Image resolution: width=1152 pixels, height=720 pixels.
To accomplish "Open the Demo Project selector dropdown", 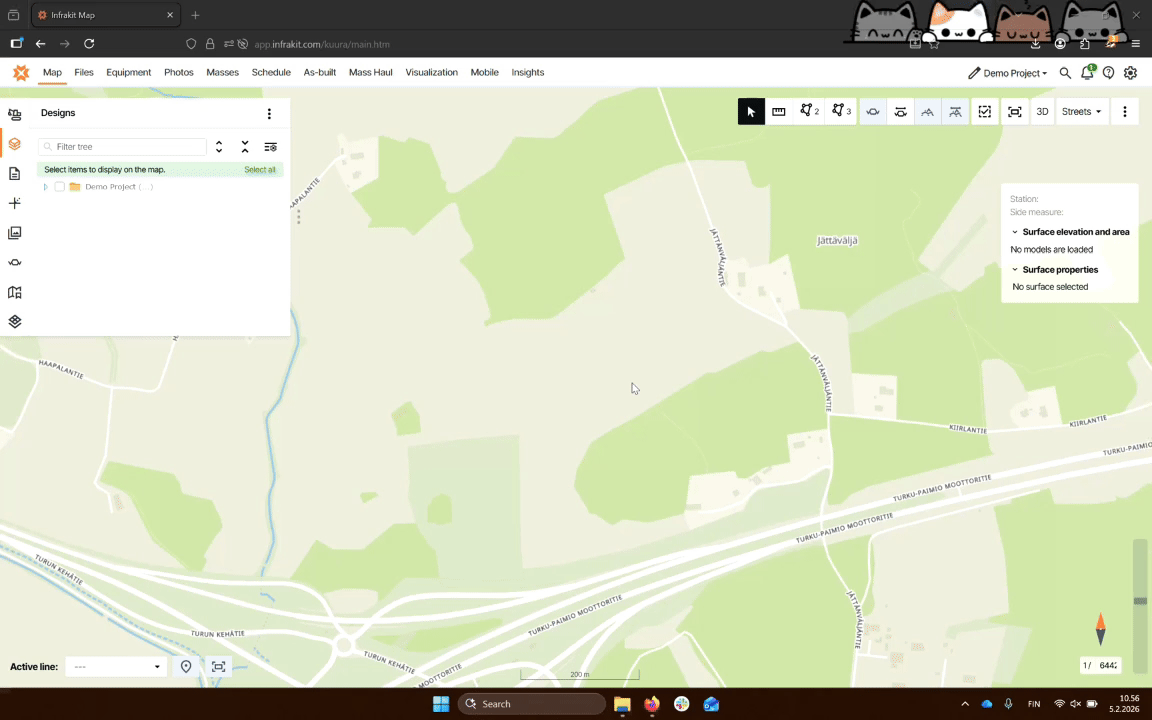I will pos(1007,73).
